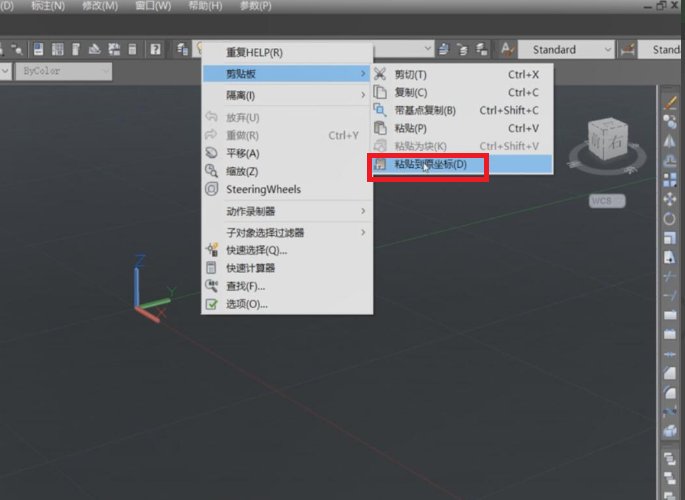Open 快速计算器 from context menu
This screenshot has width=685, height=500.
[287, 268]
